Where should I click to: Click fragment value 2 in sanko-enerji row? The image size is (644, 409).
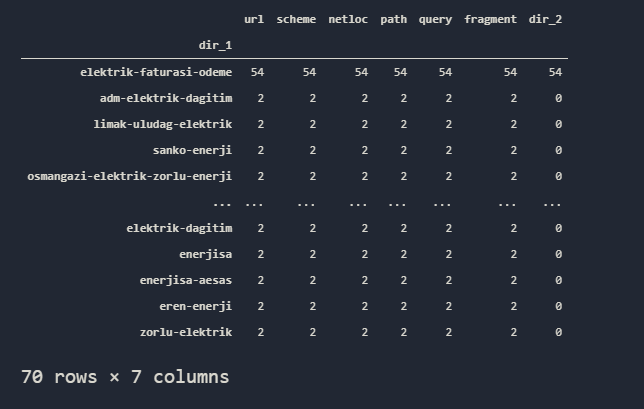(513, 150)
